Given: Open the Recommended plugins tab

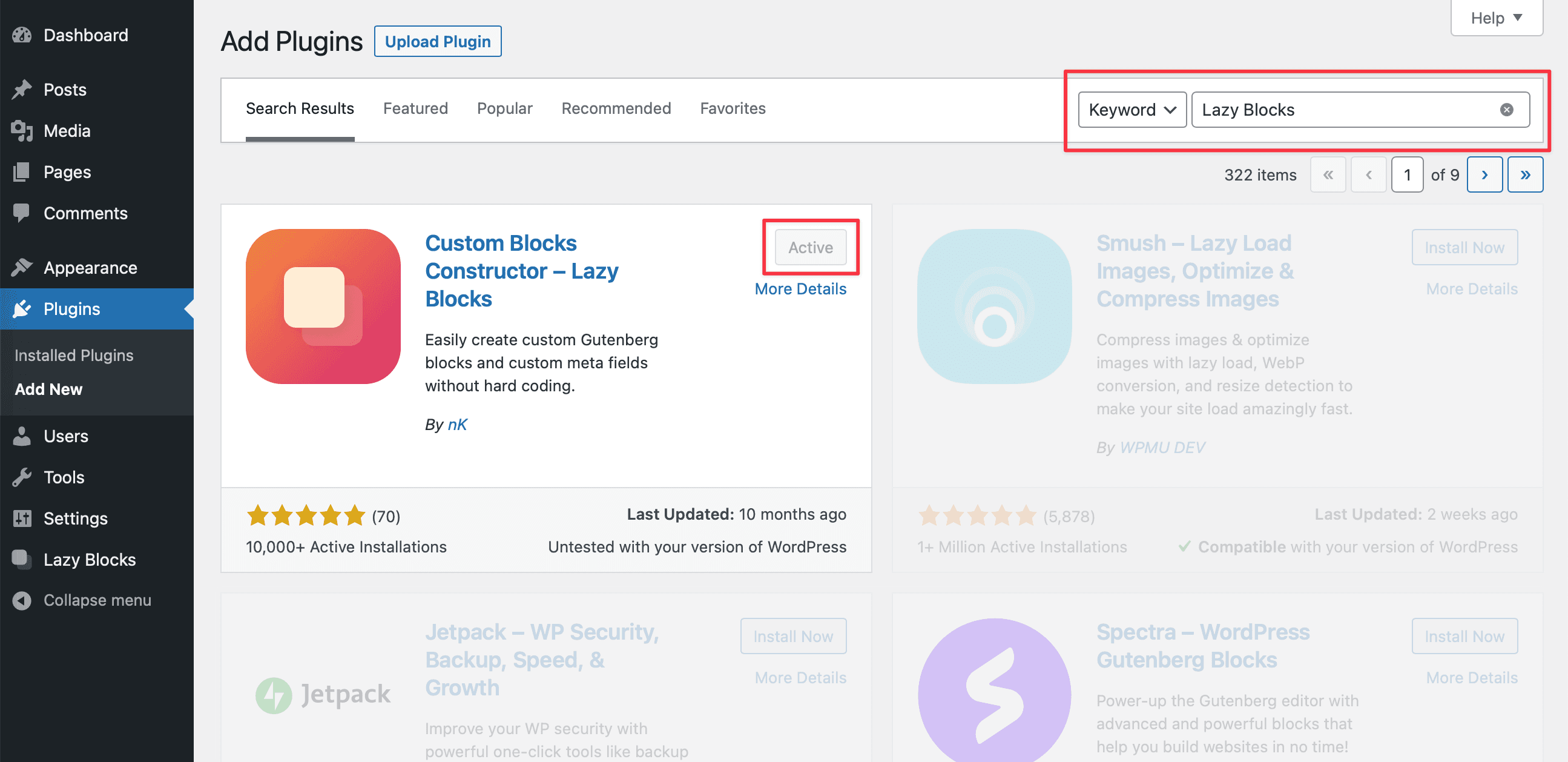Looking at the screenshot, I should (x=616, y=108).
